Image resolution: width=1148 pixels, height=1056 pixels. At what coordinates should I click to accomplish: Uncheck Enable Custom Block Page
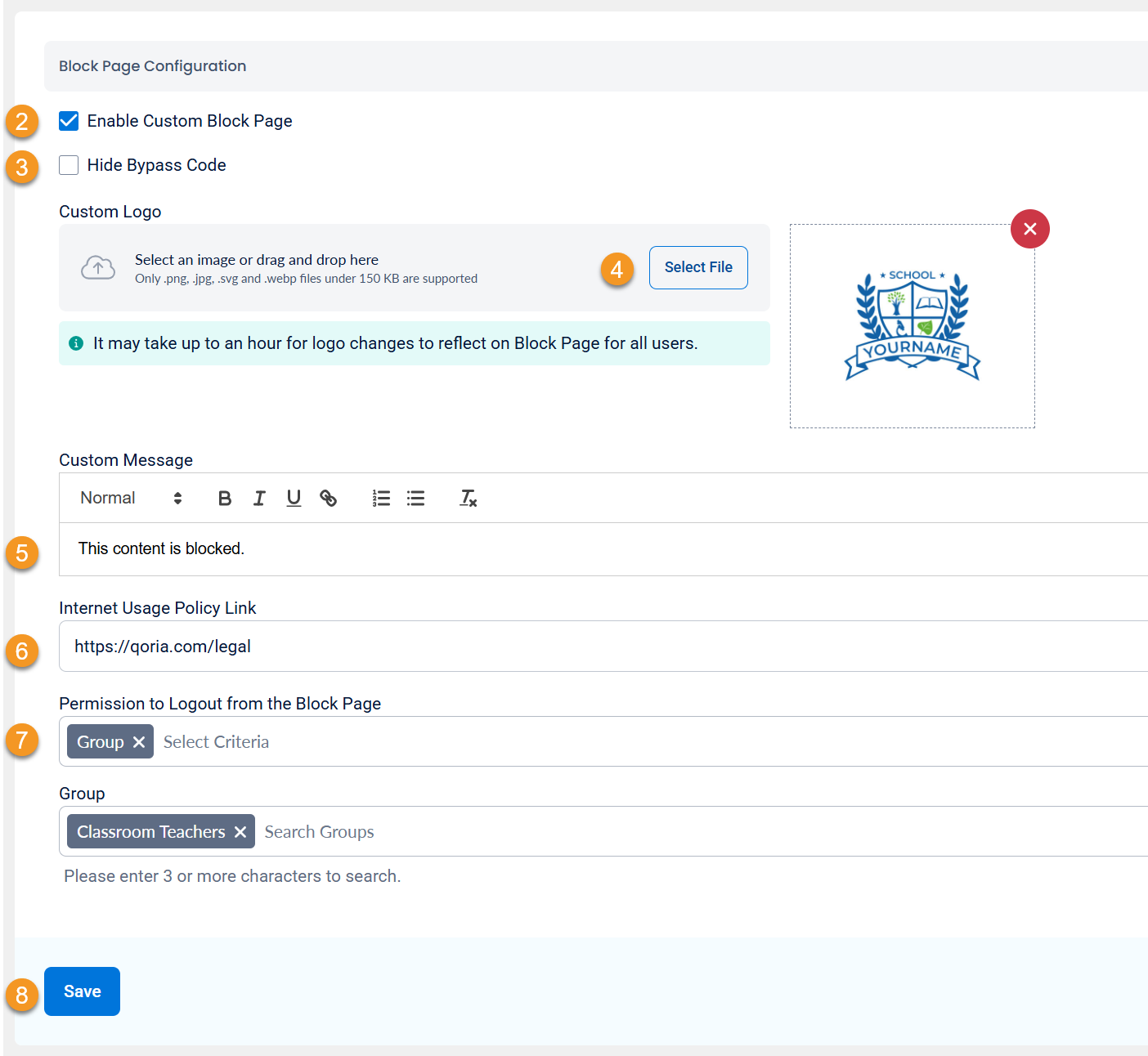pyautogui.click(x=69, y=120)
